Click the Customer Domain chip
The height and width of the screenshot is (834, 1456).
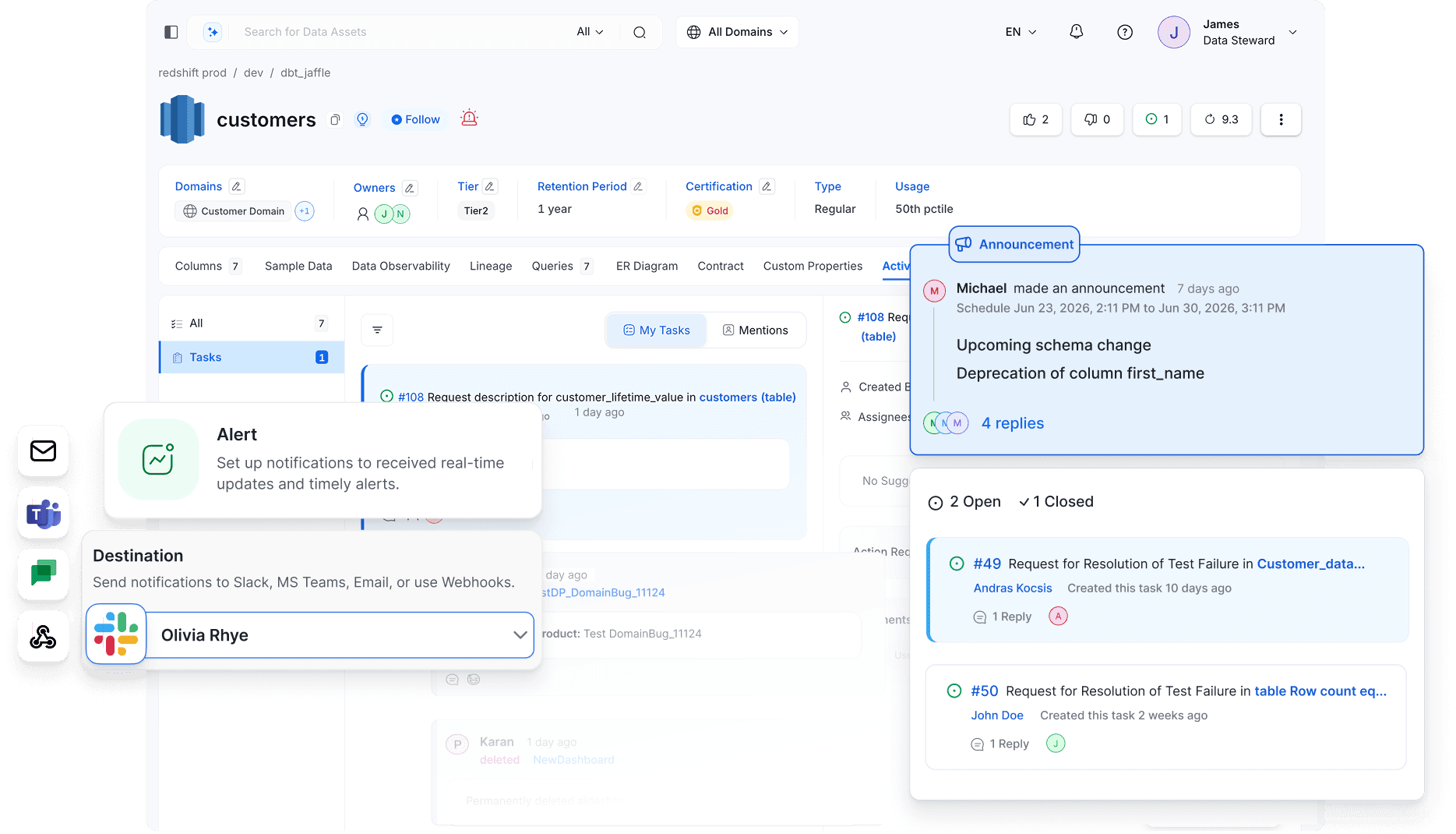[234, 211]
